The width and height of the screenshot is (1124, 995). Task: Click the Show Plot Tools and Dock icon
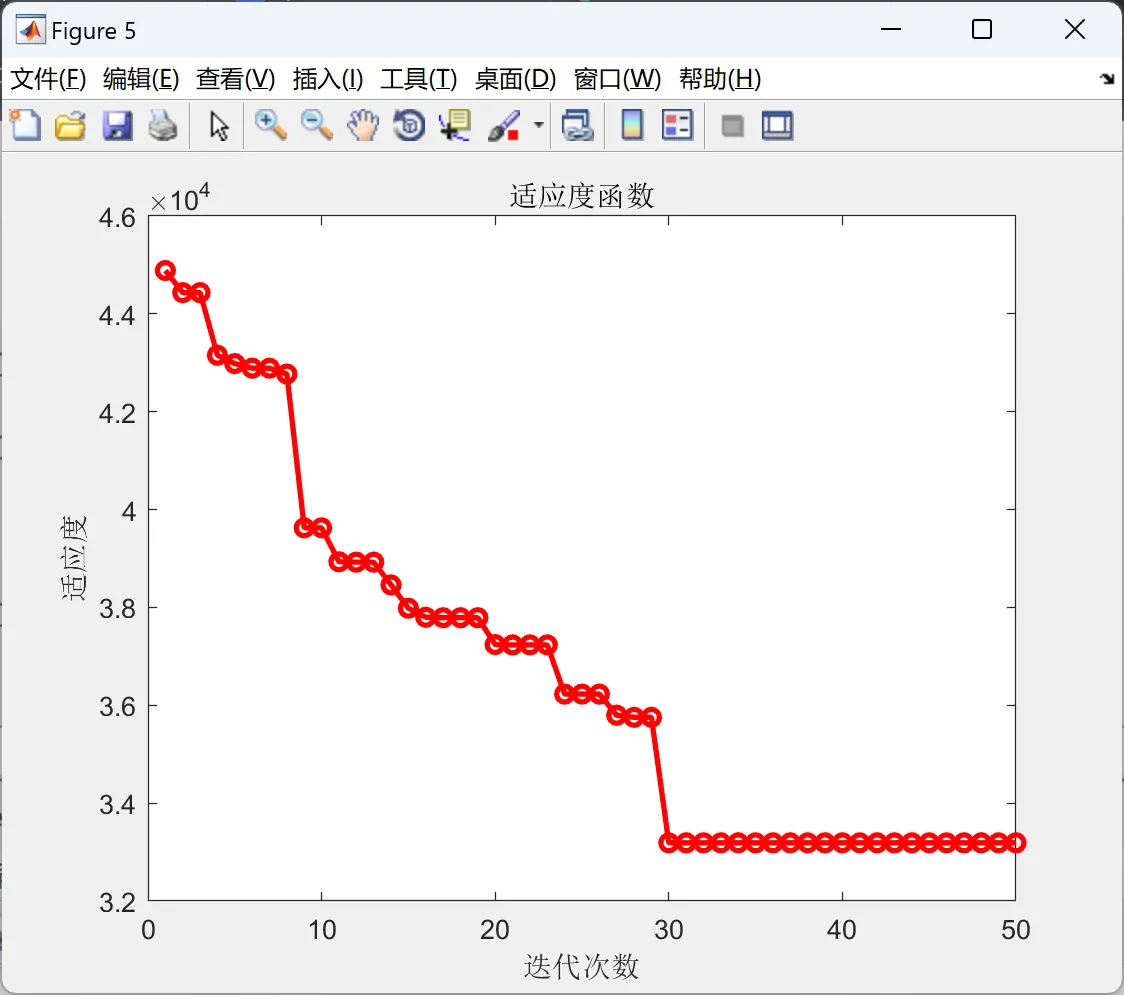(x=777, y=125)
